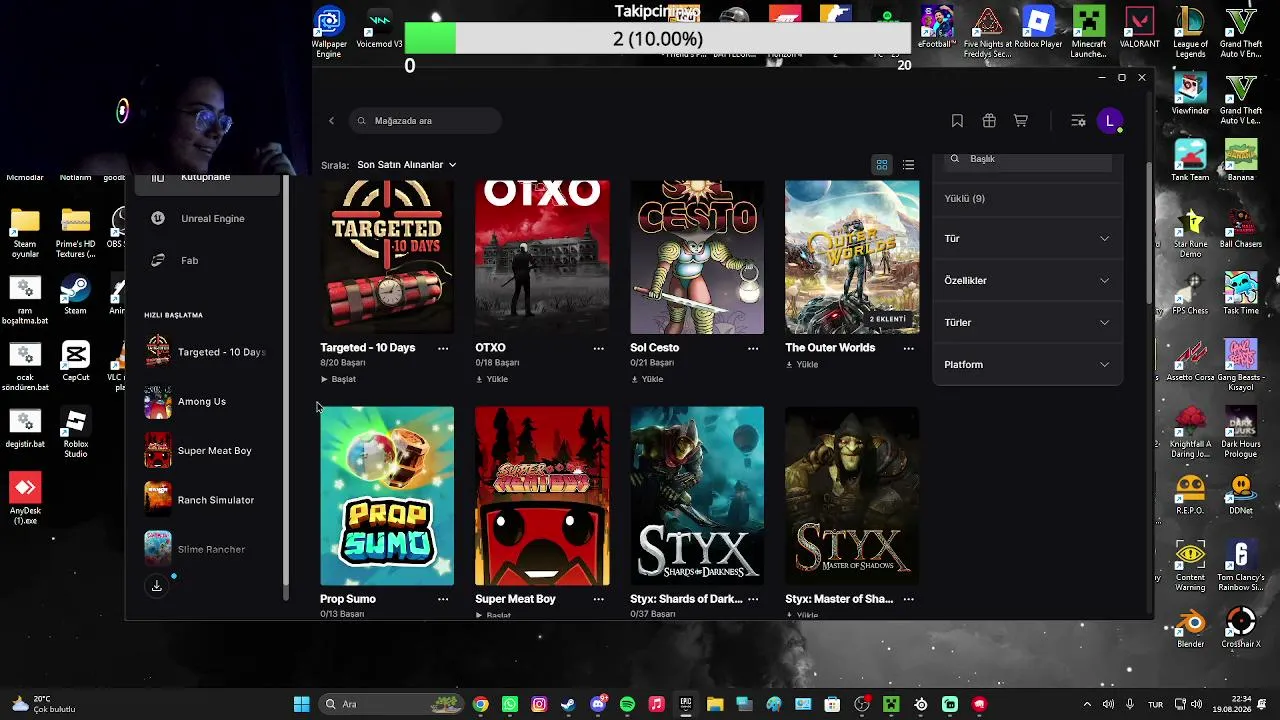This screenshot has width=1280, height=720.
Task: Switch library to list view
Action: point(908,165)
